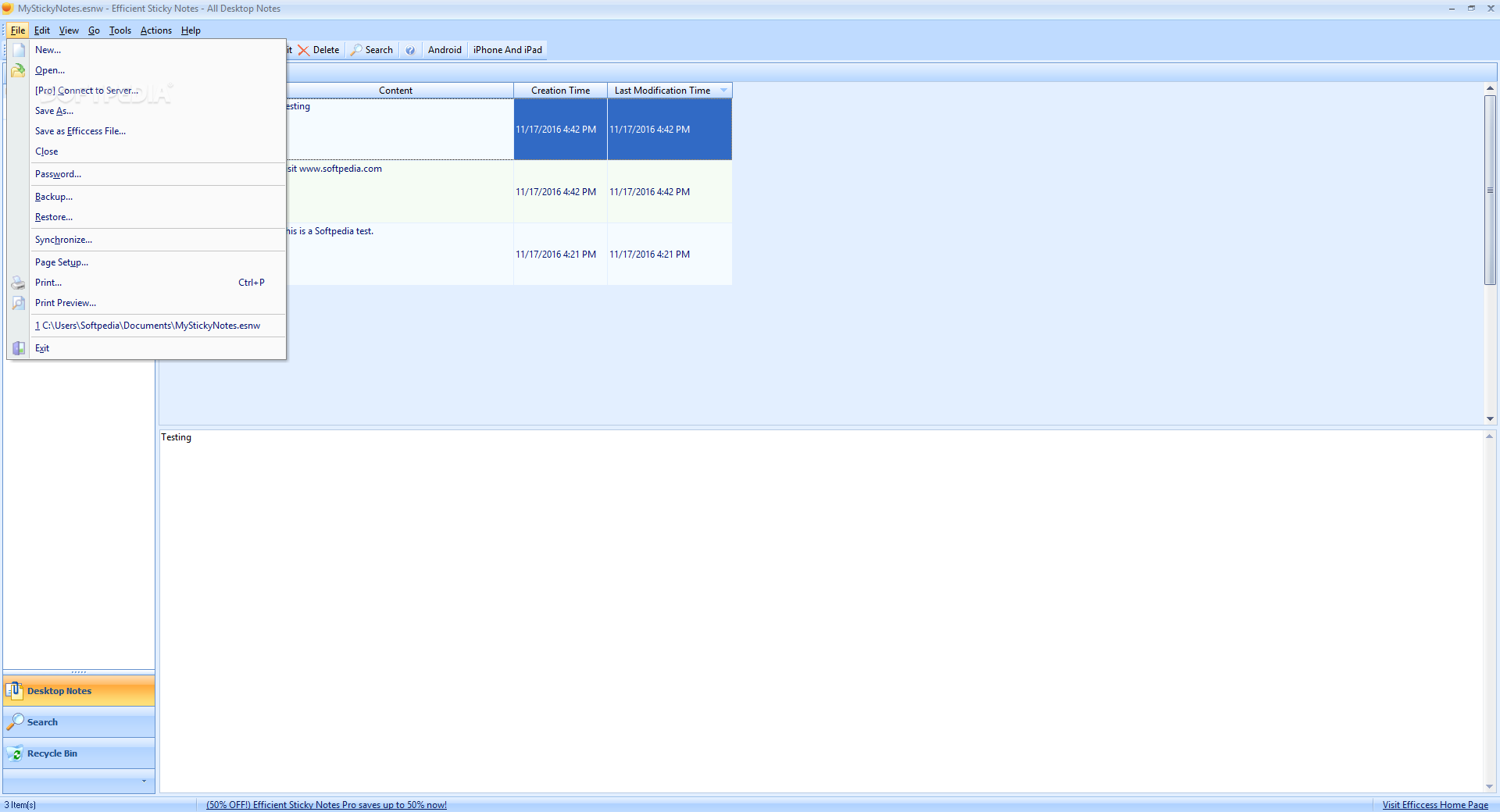Click selected row's Last Modification Time cell

pos(670,130)
